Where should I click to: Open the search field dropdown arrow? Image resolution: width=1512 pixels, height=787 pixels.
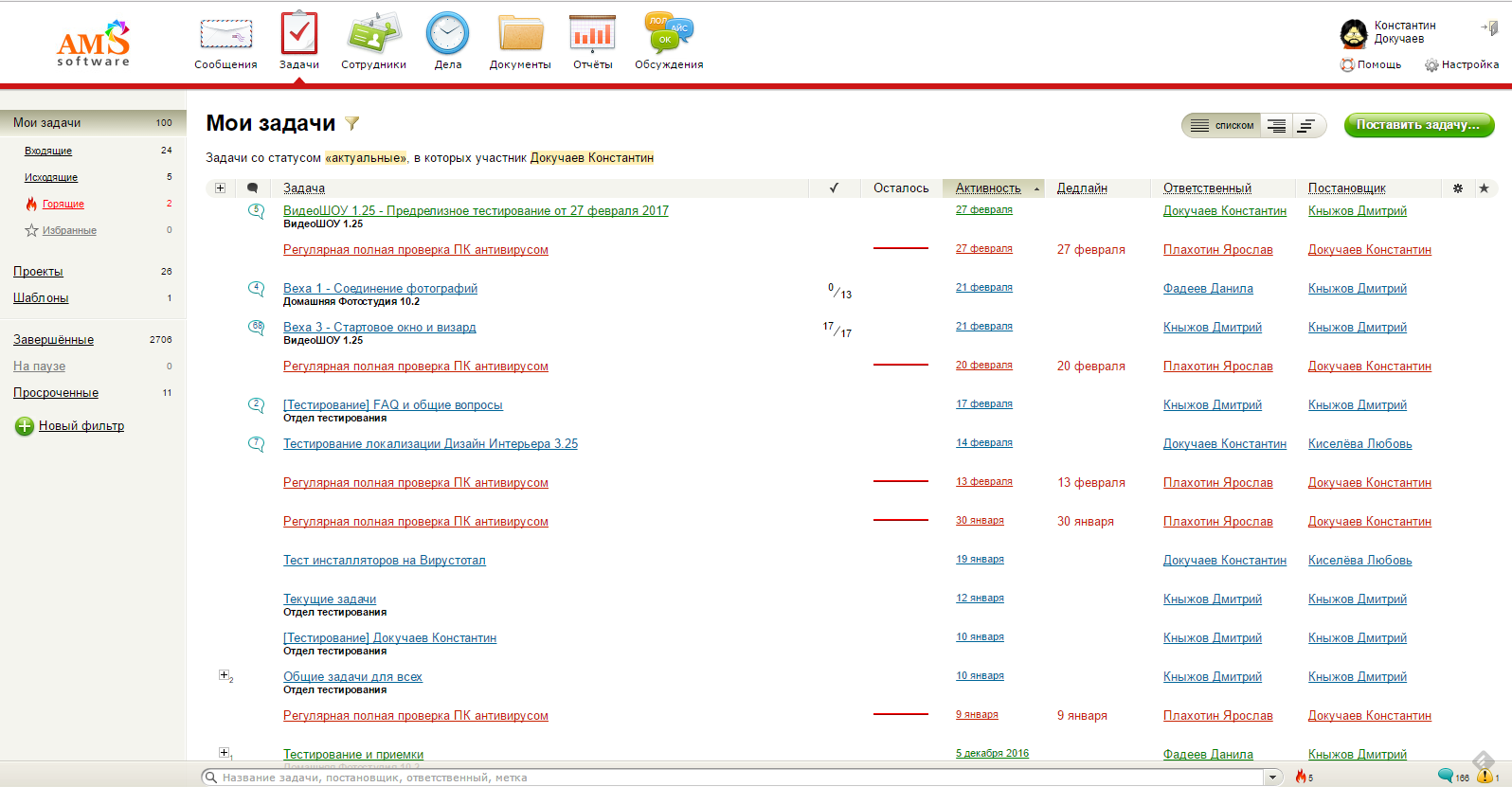pyautogui.click(x=1272, y=778)
